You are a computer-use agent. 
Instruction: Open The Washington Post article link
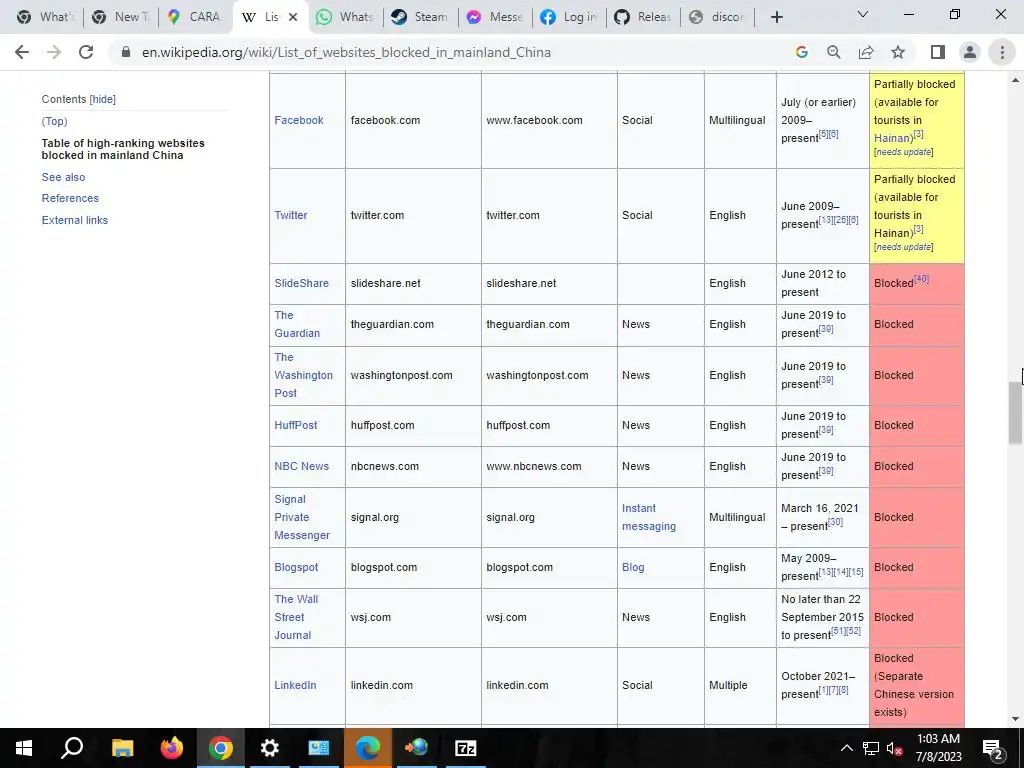[x=303, y=375]
